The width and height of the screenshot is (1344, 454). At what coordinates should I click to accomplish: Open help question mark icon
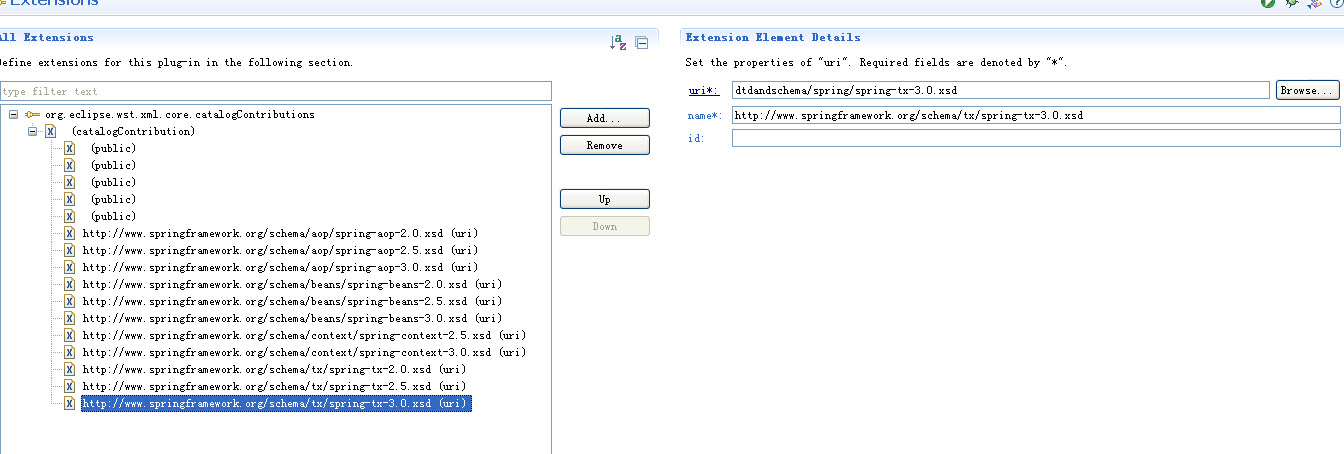1337,3
